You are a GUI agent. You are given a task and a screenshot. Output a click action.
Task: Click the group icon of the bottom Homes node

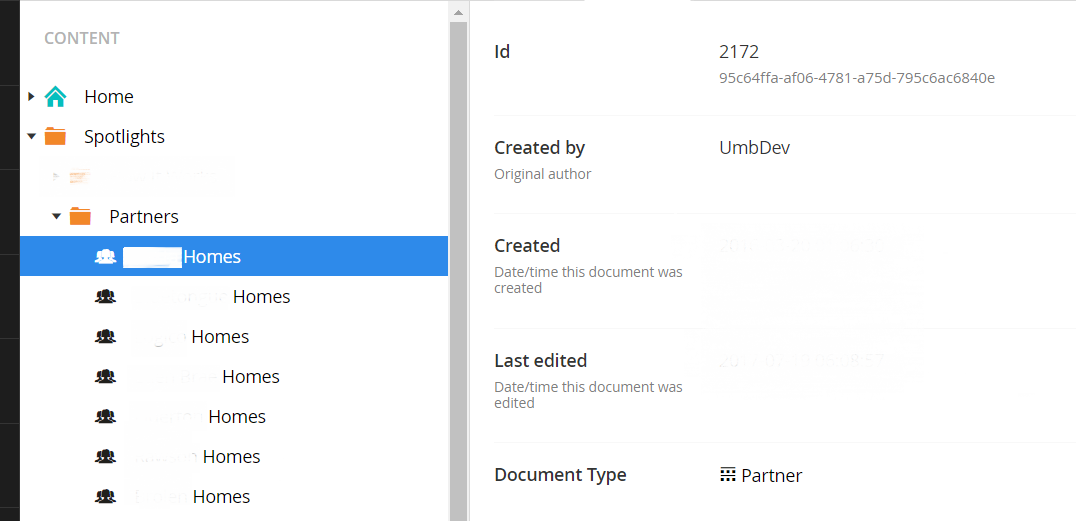coord(105,497)
